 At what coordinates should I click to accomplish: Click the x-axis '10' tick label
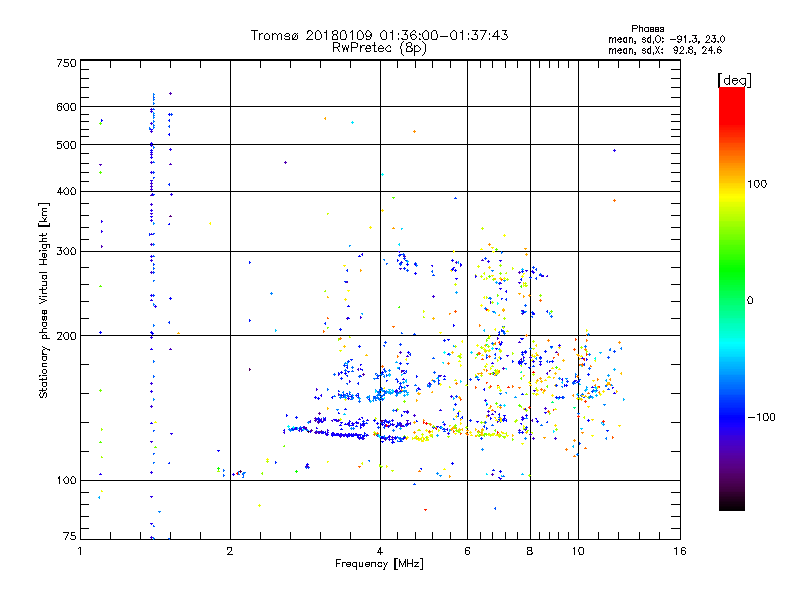[578, 551]
